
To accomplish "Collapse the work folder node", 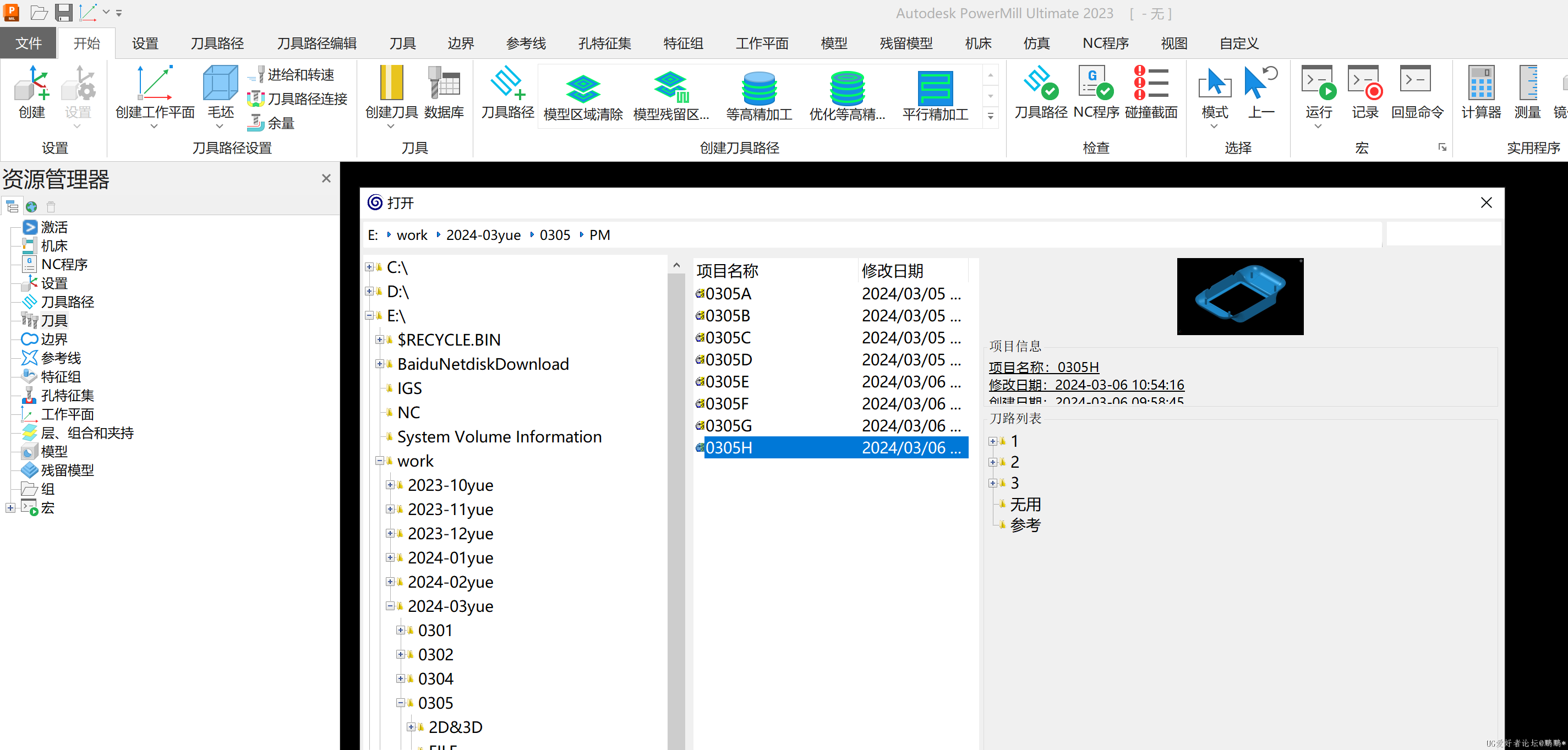I will [380, 461].
